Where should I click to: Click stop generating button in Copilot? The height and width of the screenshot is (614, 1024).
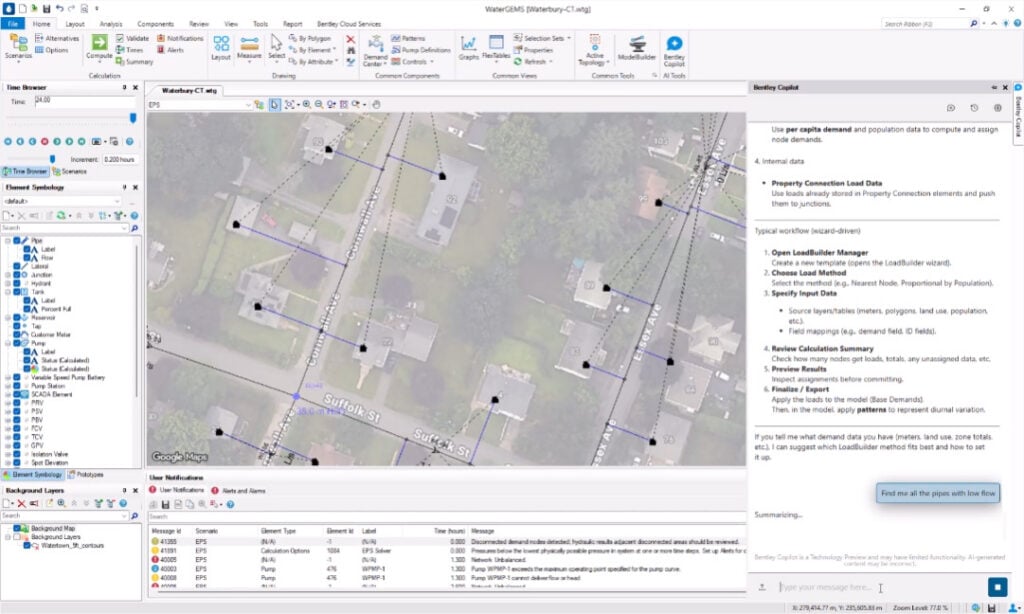[x=997, y=587]
